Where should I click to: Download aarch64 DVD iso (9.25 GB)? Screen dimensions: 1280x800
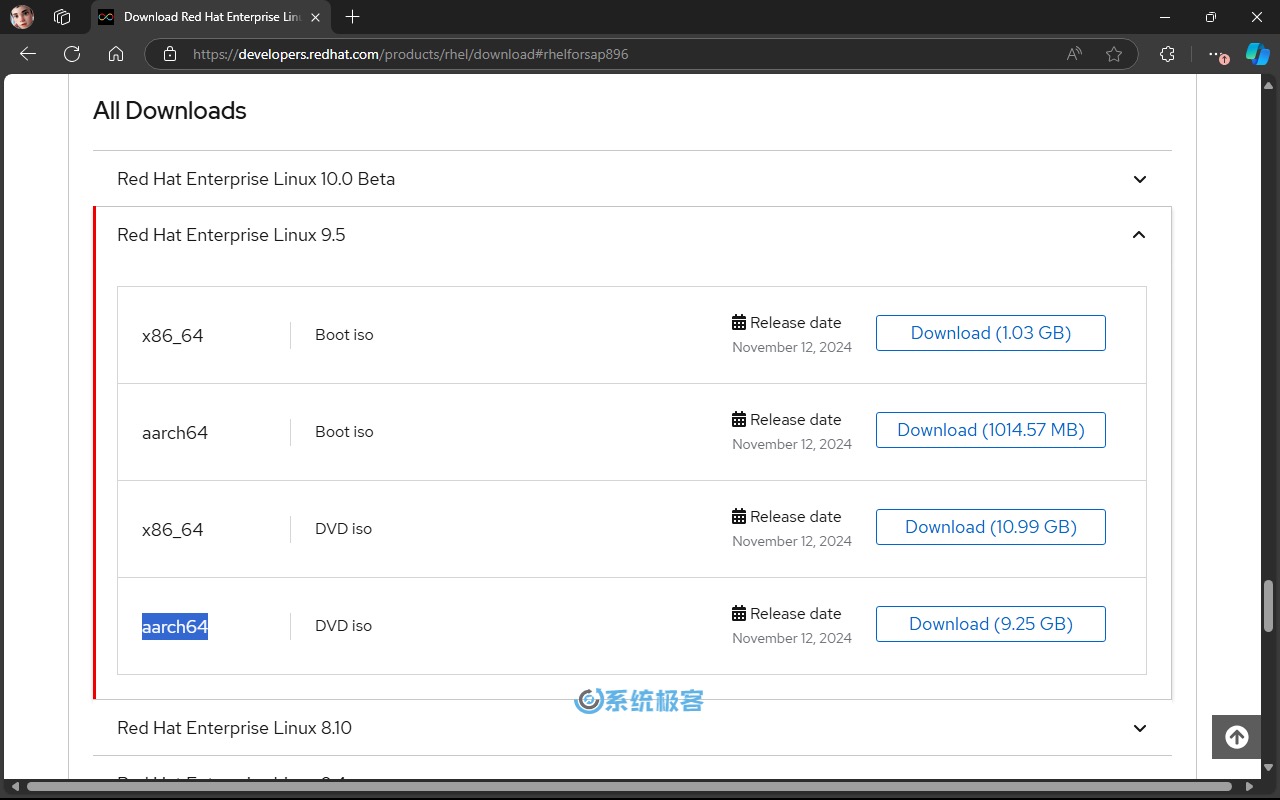pos(991,624)
